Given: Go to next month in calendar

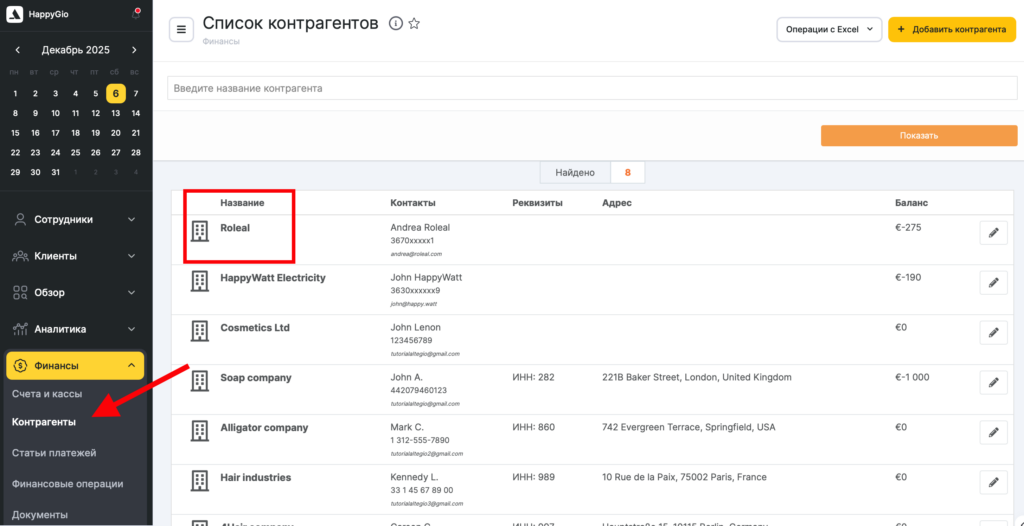Looking at the screenshot, I should pos(134,50).
